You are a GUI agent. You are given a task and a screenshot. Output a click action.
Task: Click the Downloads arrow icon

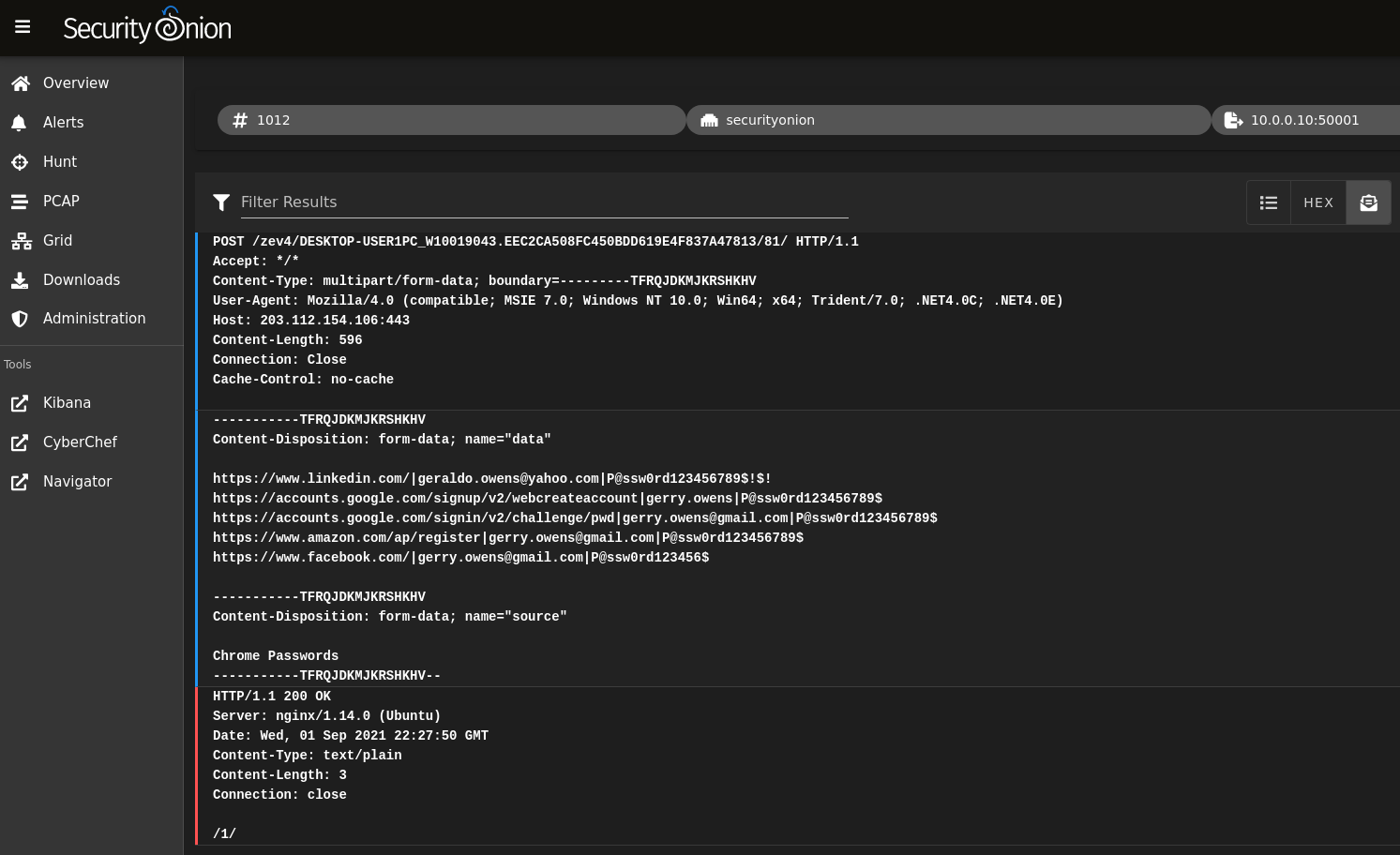(20, 280)
